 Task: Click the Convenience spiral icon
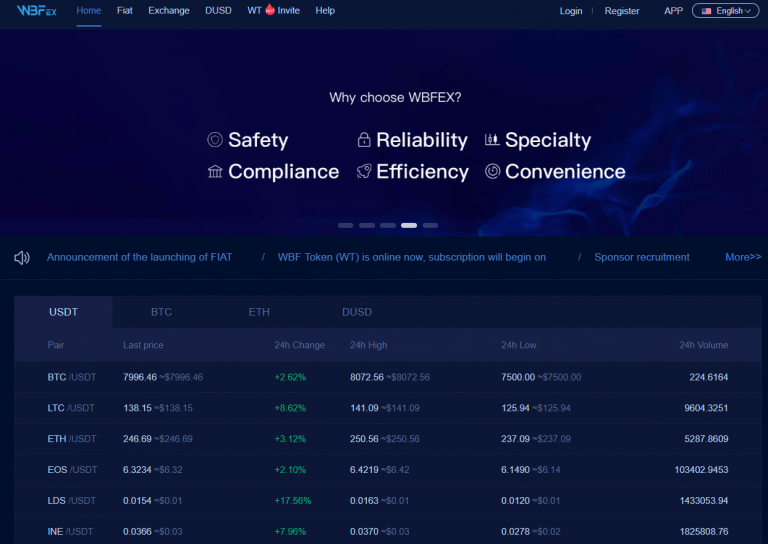(x=492, y=172)
